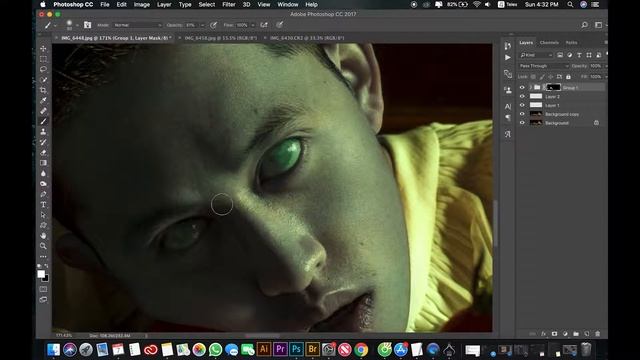Viewport: 640px width, 360px height.
Task: Select the Rectangular Marquee tool
Action: coord(43,59)
